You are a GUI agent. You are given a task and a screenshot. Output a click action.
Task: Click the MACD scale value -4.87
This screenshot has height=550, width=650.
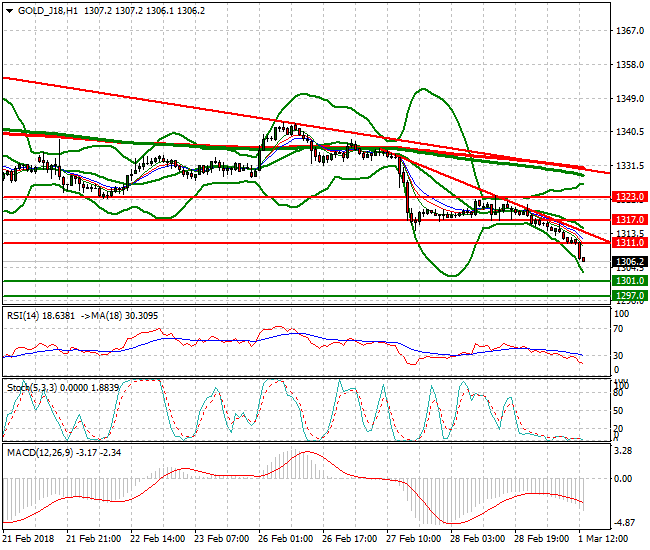(624, 523)
